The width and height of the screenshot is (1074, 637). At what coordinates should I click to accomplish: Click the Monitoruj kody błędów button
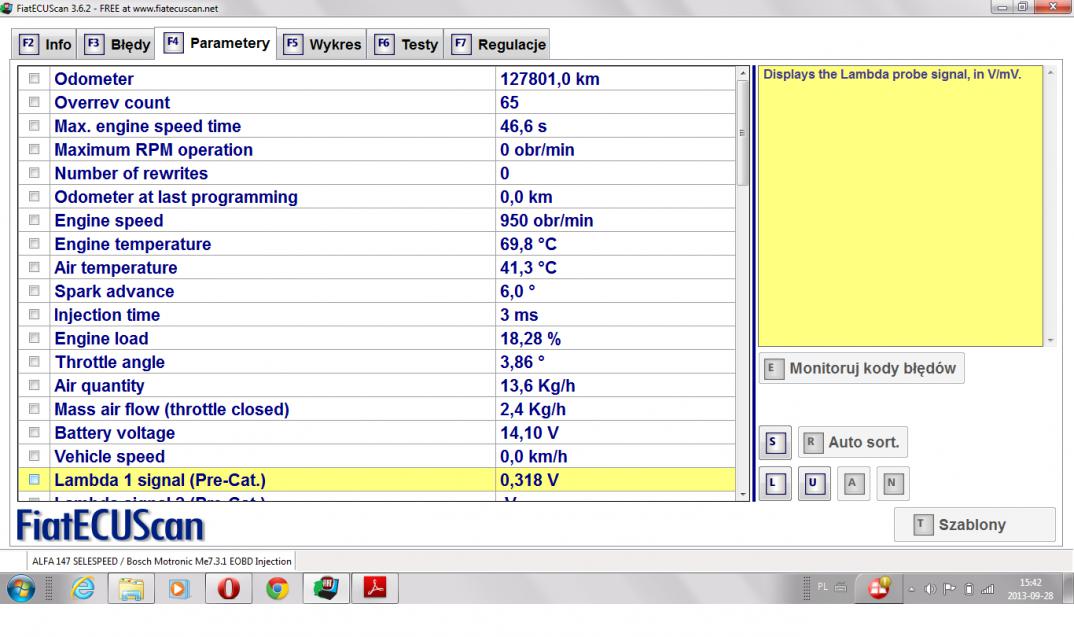pos(862,369)
